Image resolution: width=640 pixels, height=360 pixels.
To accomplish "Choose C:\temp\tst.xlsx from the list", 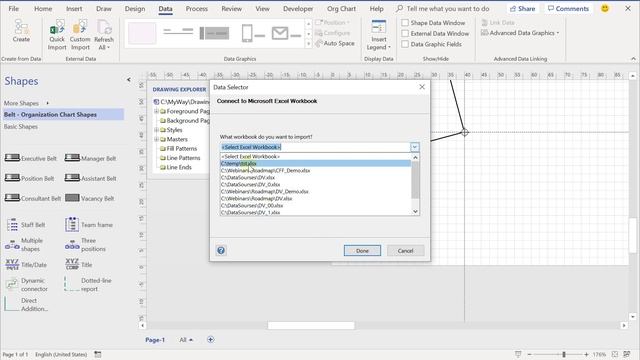I will pos(316,163).
